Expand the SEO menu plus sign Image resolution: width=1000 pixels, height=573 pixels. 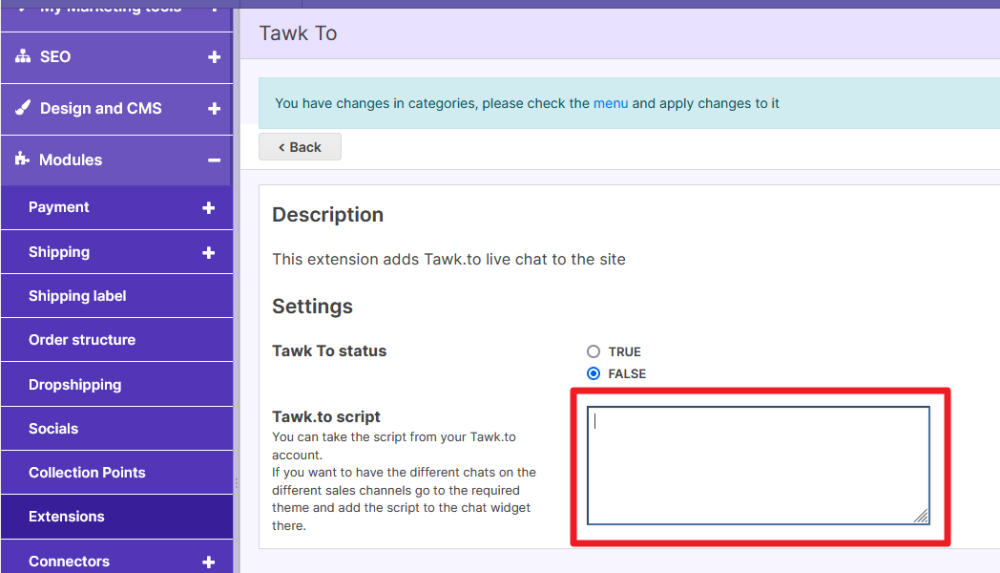click(214, 57)
